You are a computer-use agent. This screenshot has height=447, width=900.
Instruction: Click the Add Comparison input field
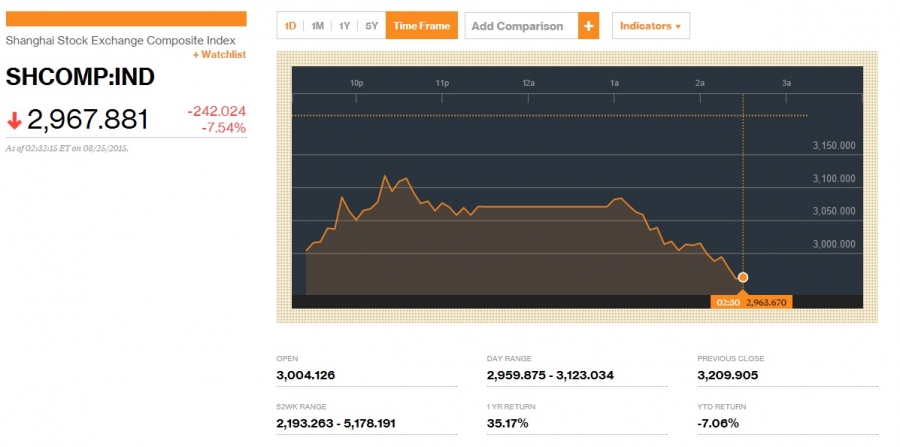pos(521,26)
